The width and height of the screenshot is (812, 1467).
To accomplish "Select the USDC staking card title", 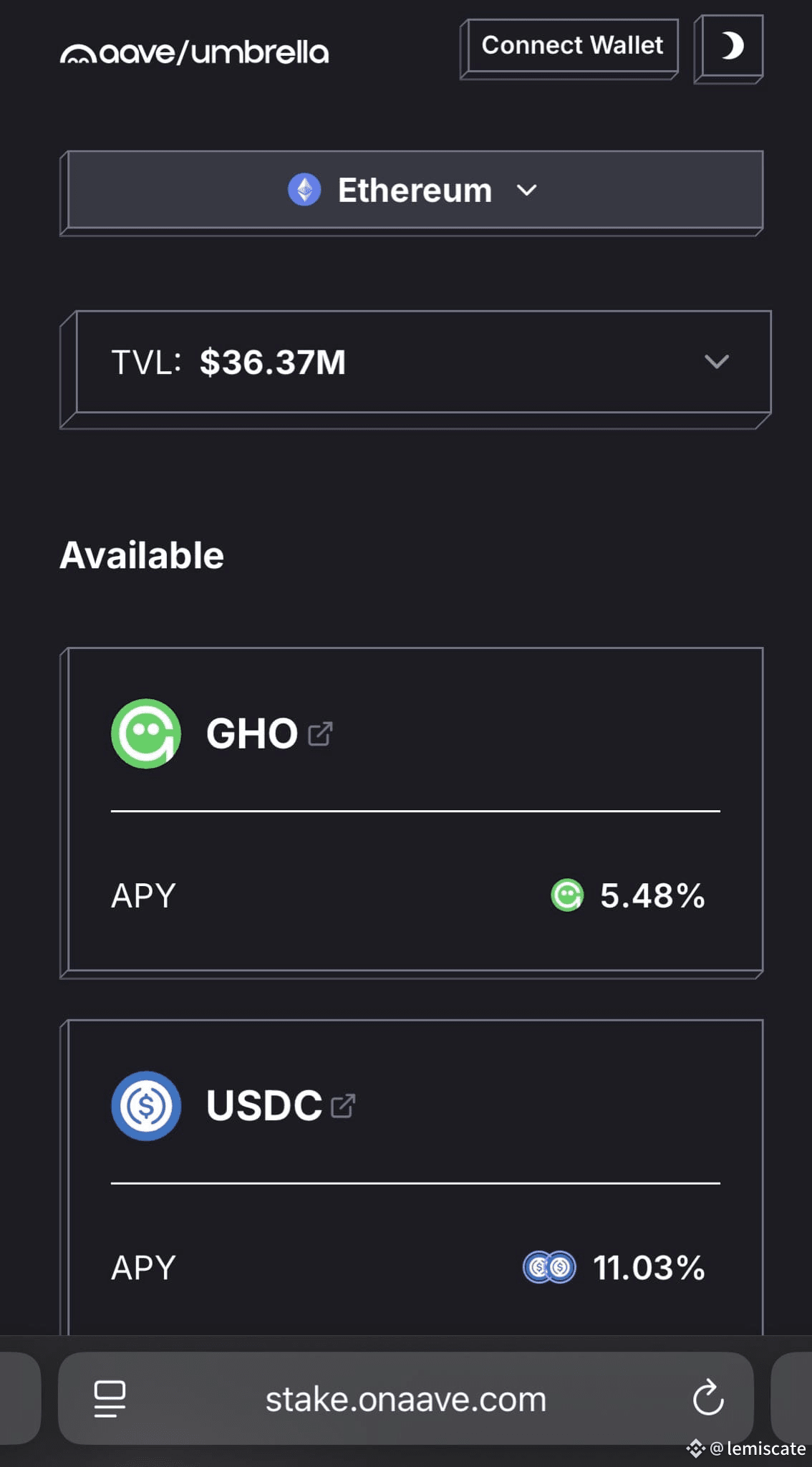I will click(x=264, y=1105).
